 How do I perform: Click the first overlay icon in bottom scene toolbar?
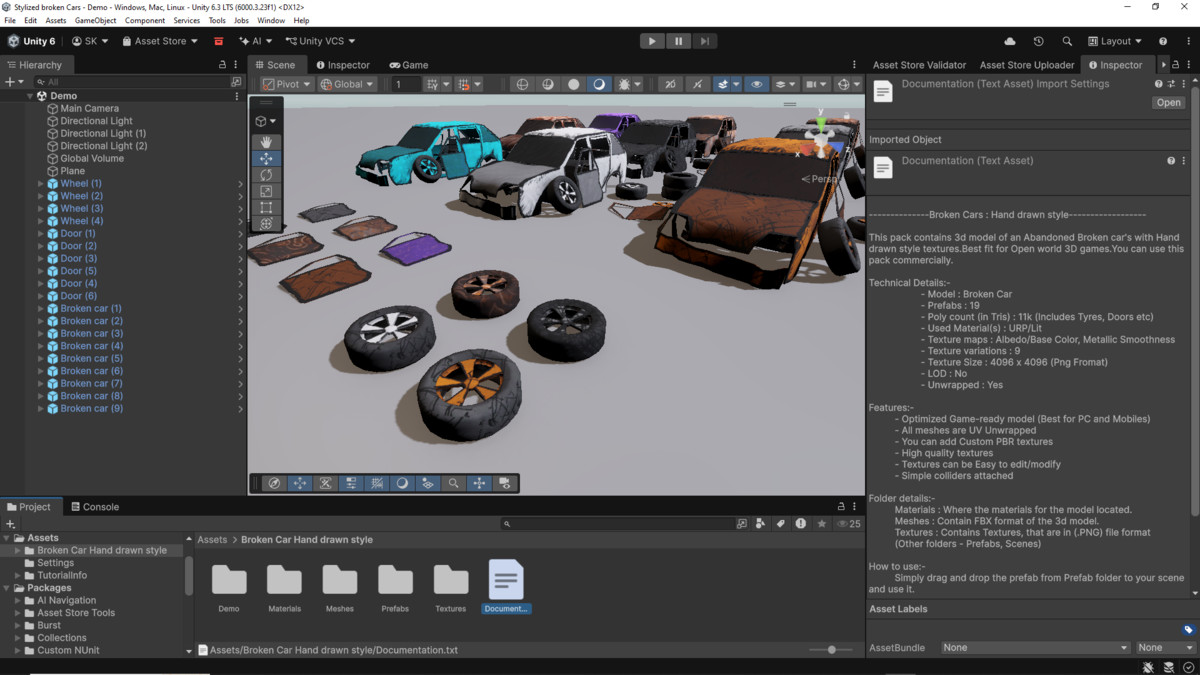(274, 483)
